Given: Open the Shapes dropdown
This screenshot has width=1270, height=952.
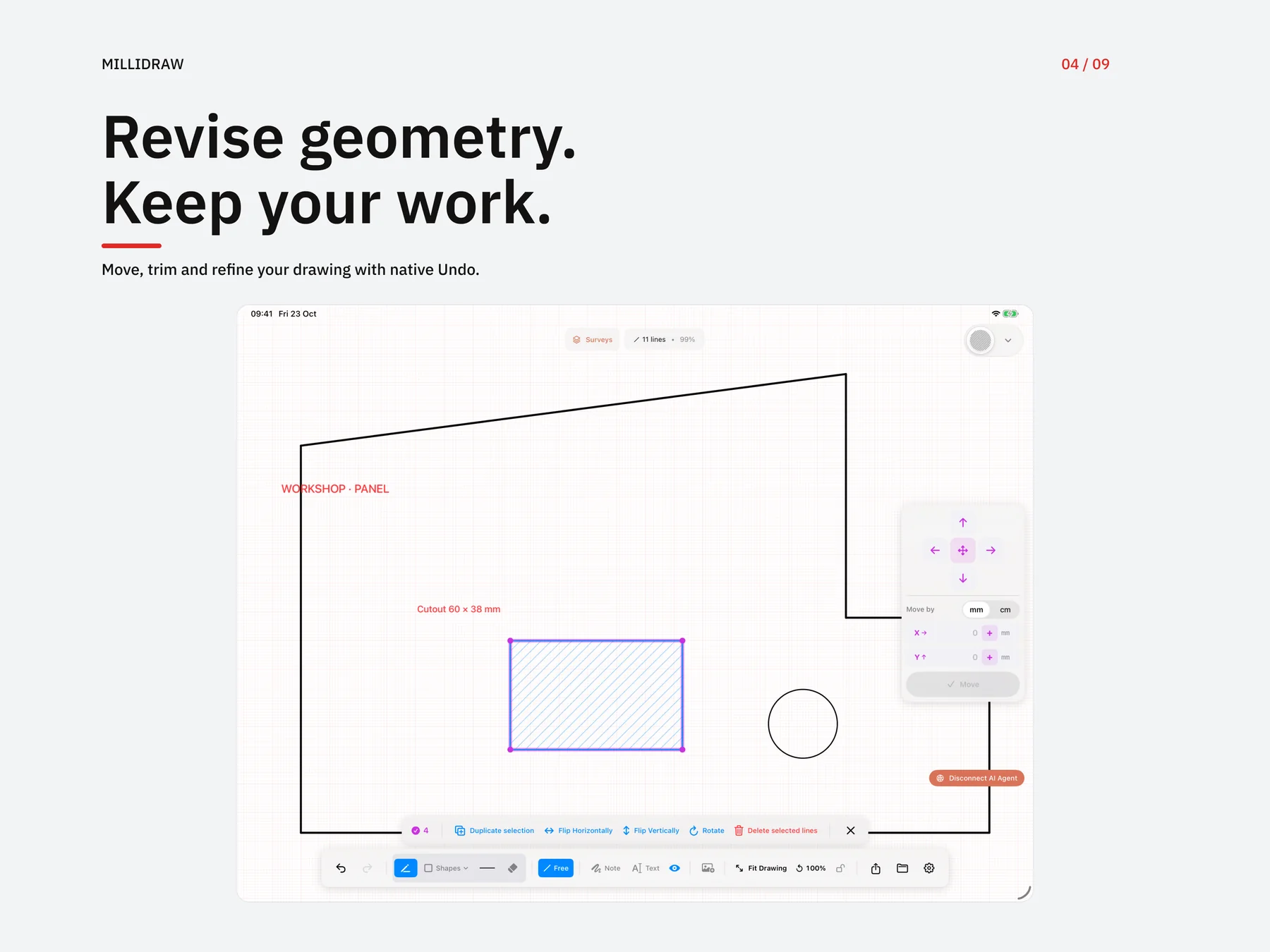Looking at the screenshot, I should 447,868.
